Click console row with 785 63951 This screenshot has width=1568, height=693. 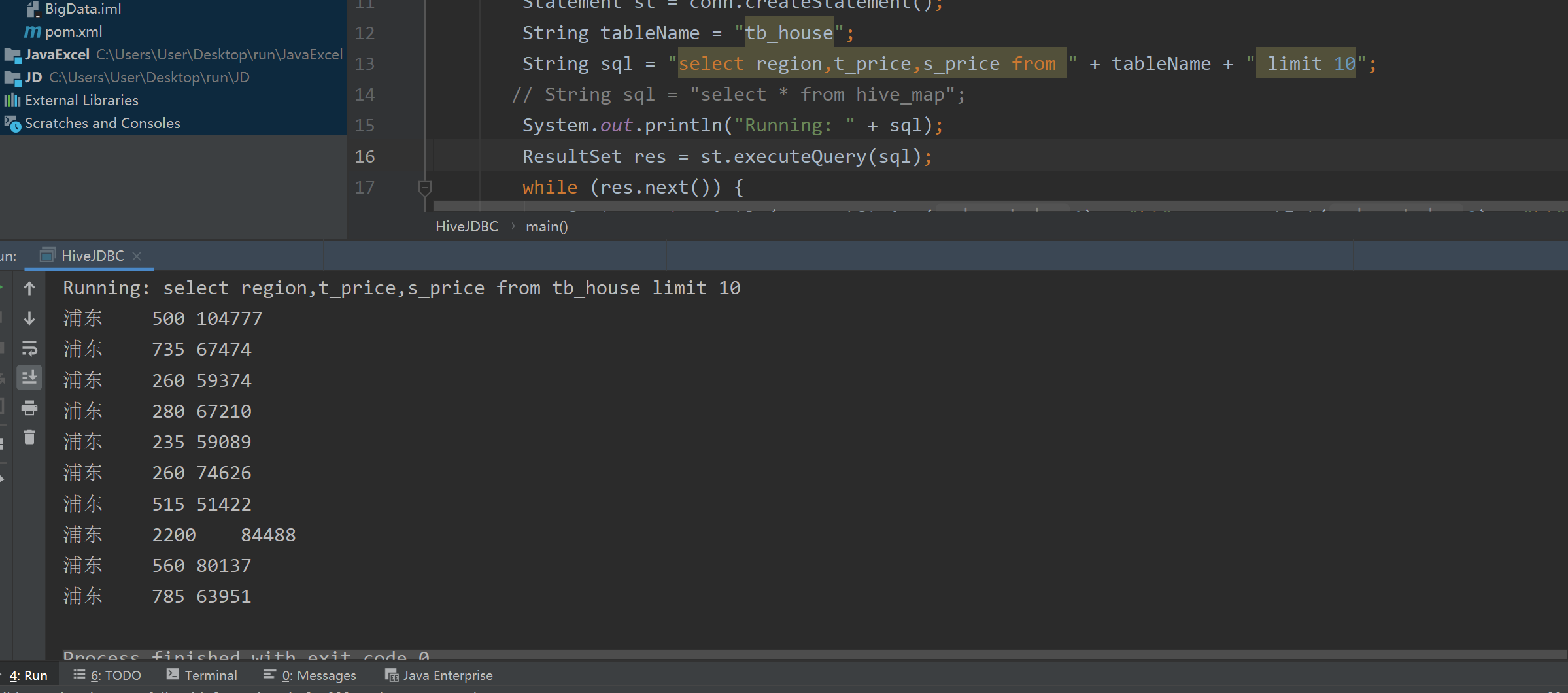157,596
